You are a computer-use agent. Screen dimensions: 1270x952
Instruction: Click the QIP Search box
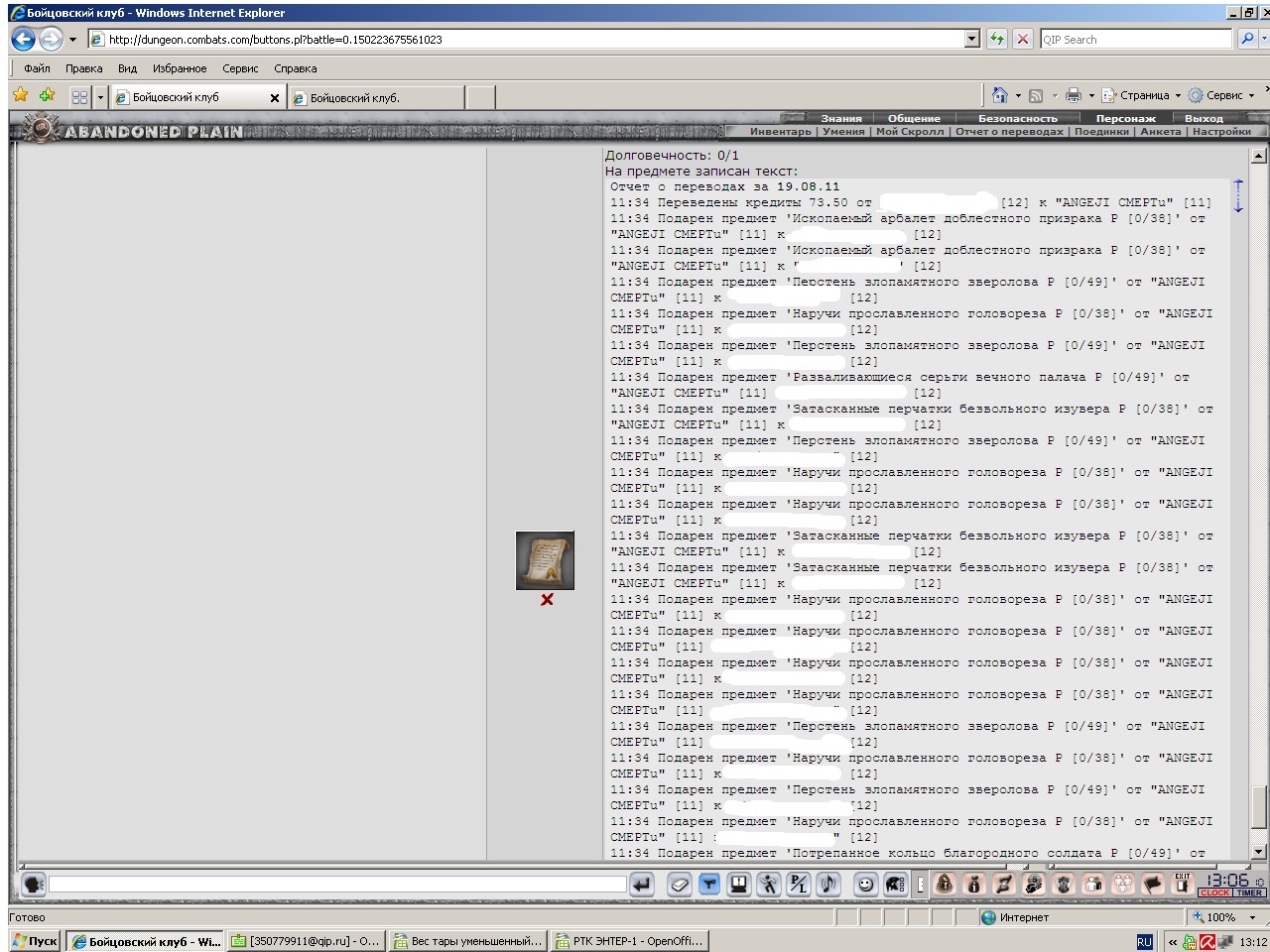(x=1136, y=40)
